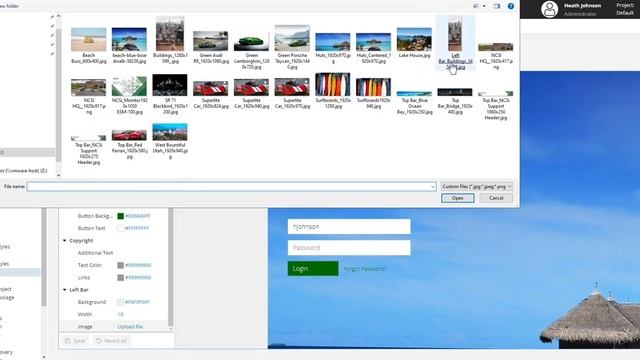Screen dimensions: 640x360
Task: Click the Password field in login preview
Action: tap(349, 248)
